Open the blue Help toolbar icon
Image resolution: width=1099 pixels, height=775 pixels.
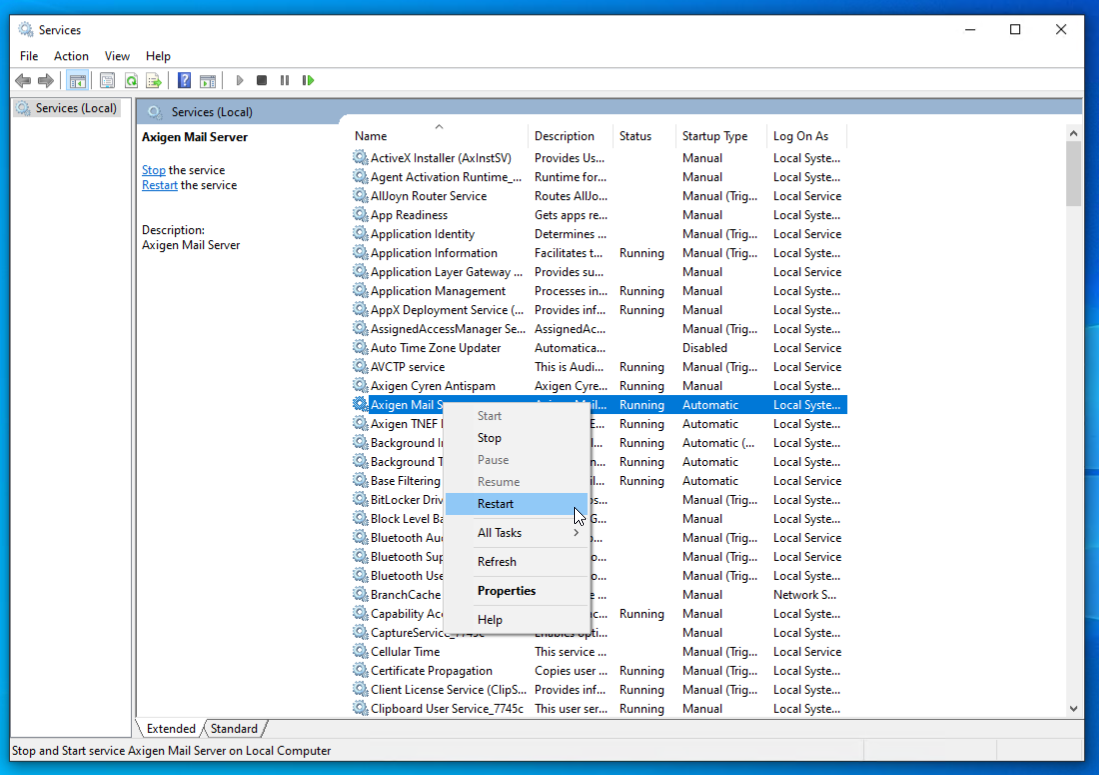[184, 81]
